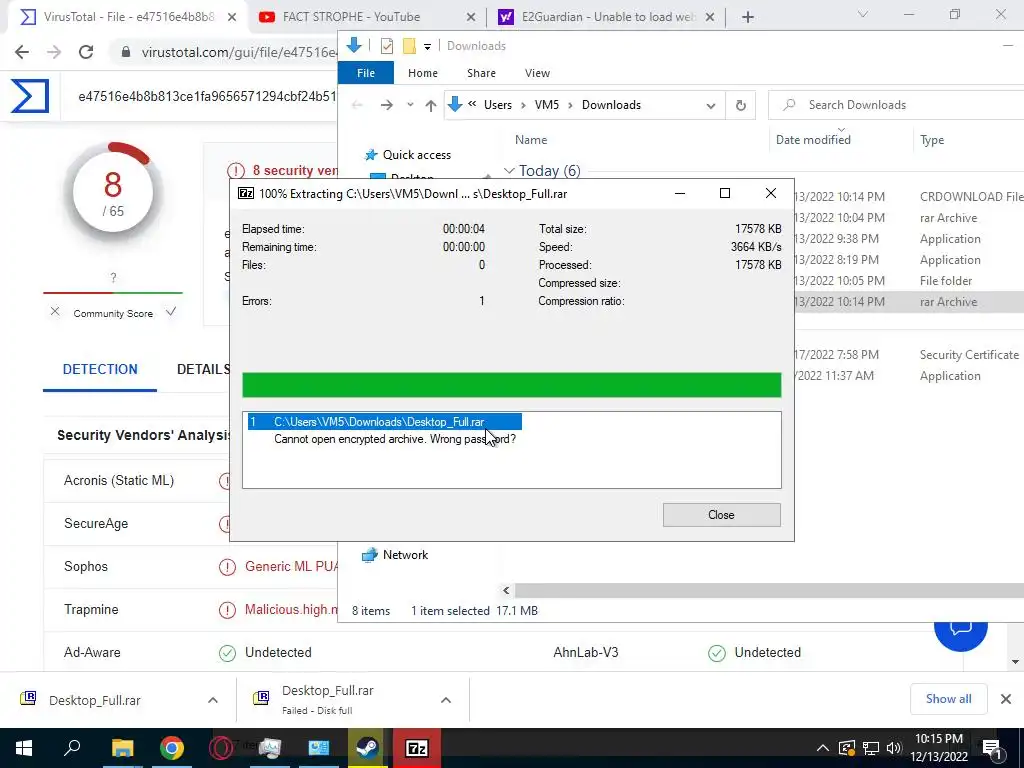Click the properties checkmark icon in Explorer title bar

point(387,46)
